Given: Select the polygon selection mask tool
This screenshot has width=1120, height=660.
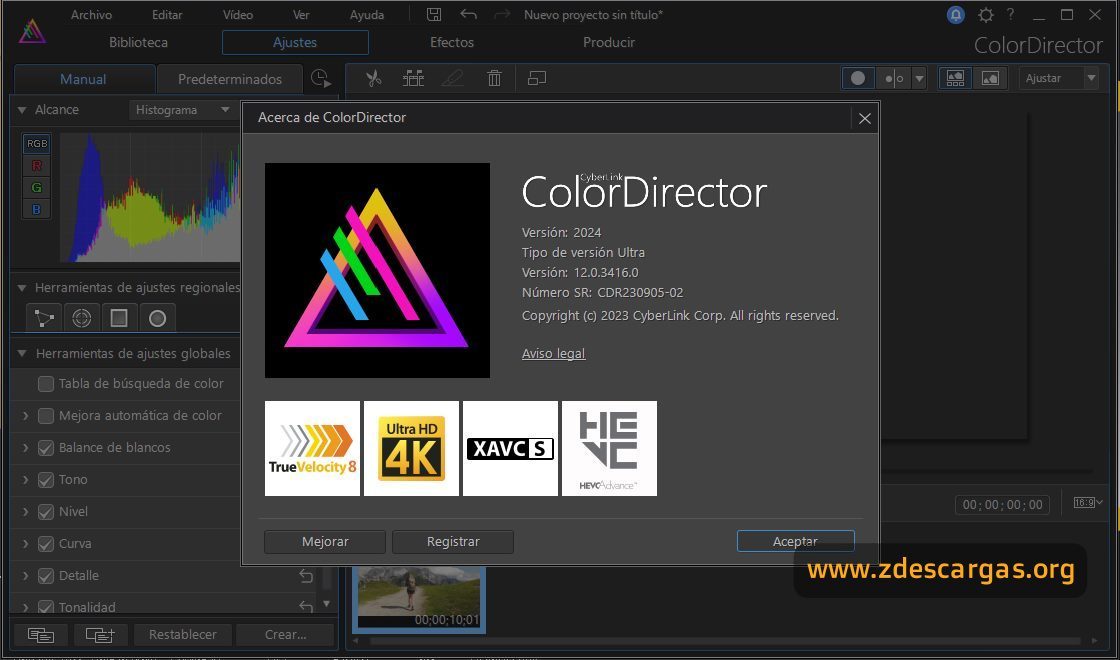Looking at the screenshot, I should pos(44,318).
